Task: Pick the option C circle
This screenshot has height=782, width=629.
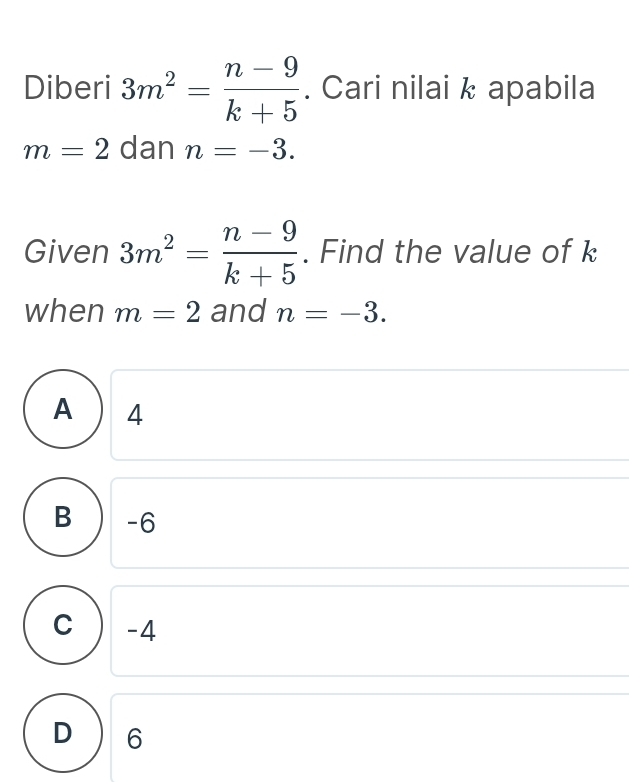Action: tap(64, 625)
